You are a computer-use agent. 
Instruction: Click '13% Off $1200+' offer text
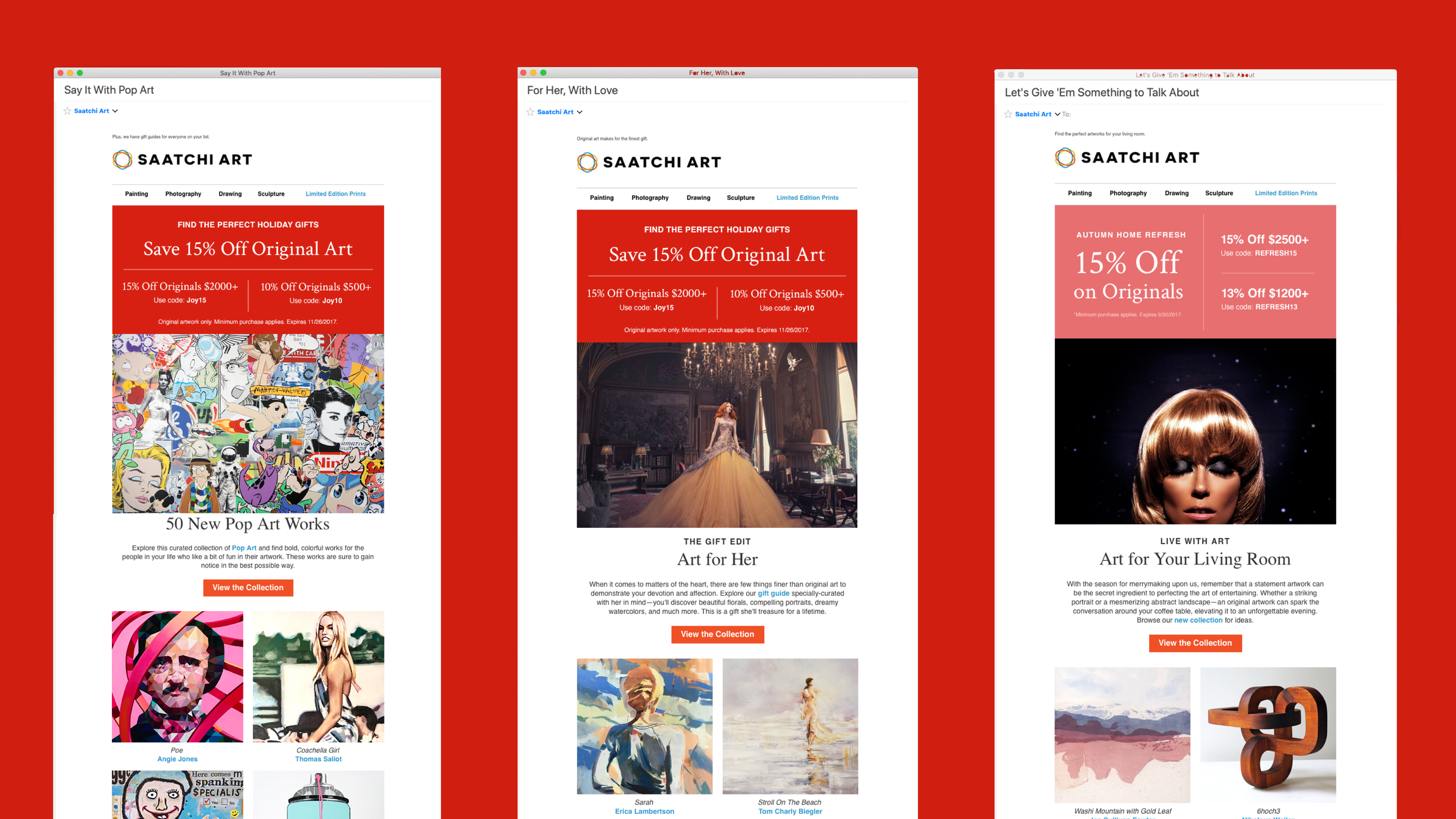click(1264, 293)
